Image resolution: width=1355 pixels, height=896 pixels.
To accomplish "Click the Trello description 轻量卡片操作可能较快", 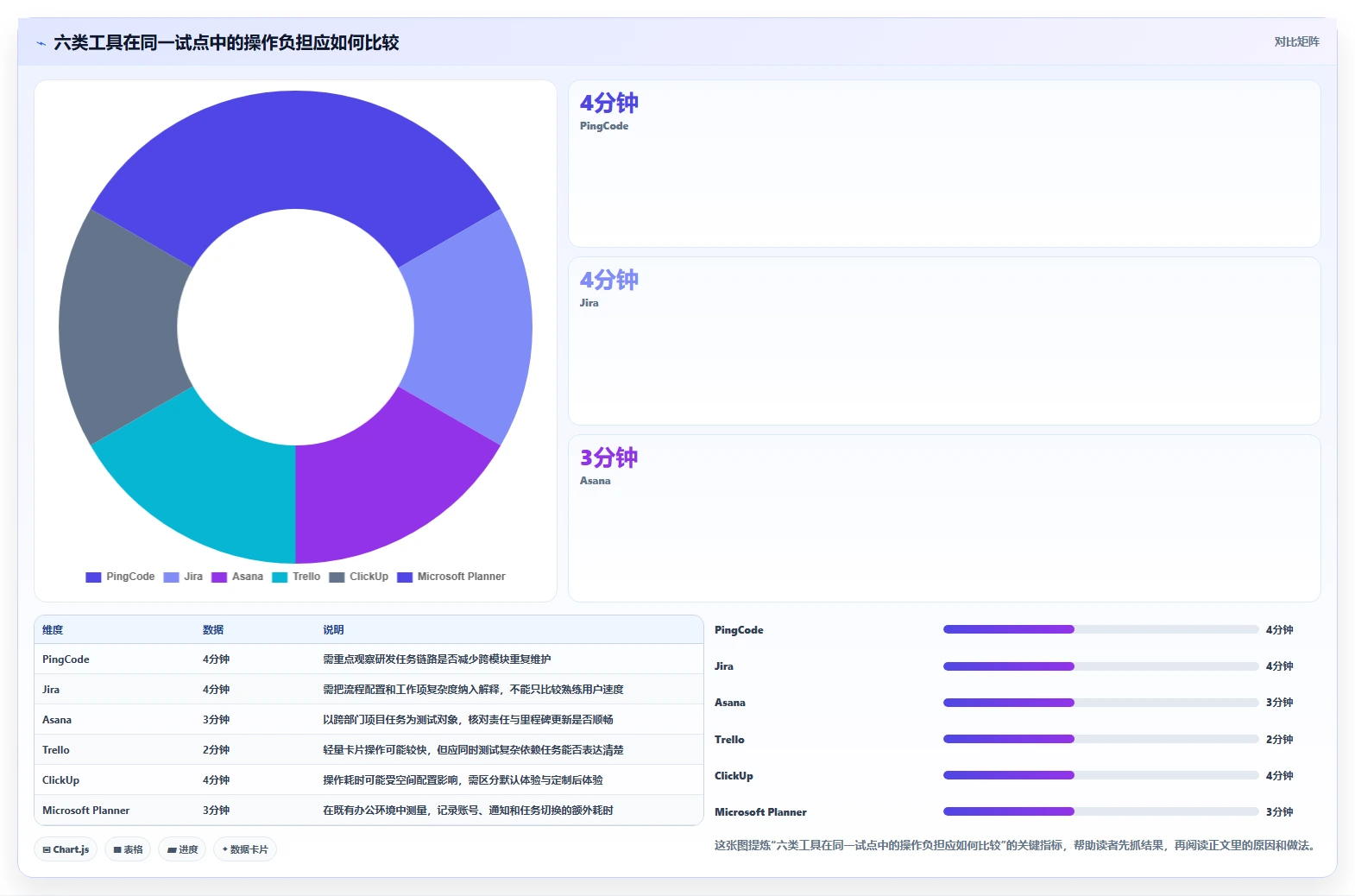I will point(473,750).
